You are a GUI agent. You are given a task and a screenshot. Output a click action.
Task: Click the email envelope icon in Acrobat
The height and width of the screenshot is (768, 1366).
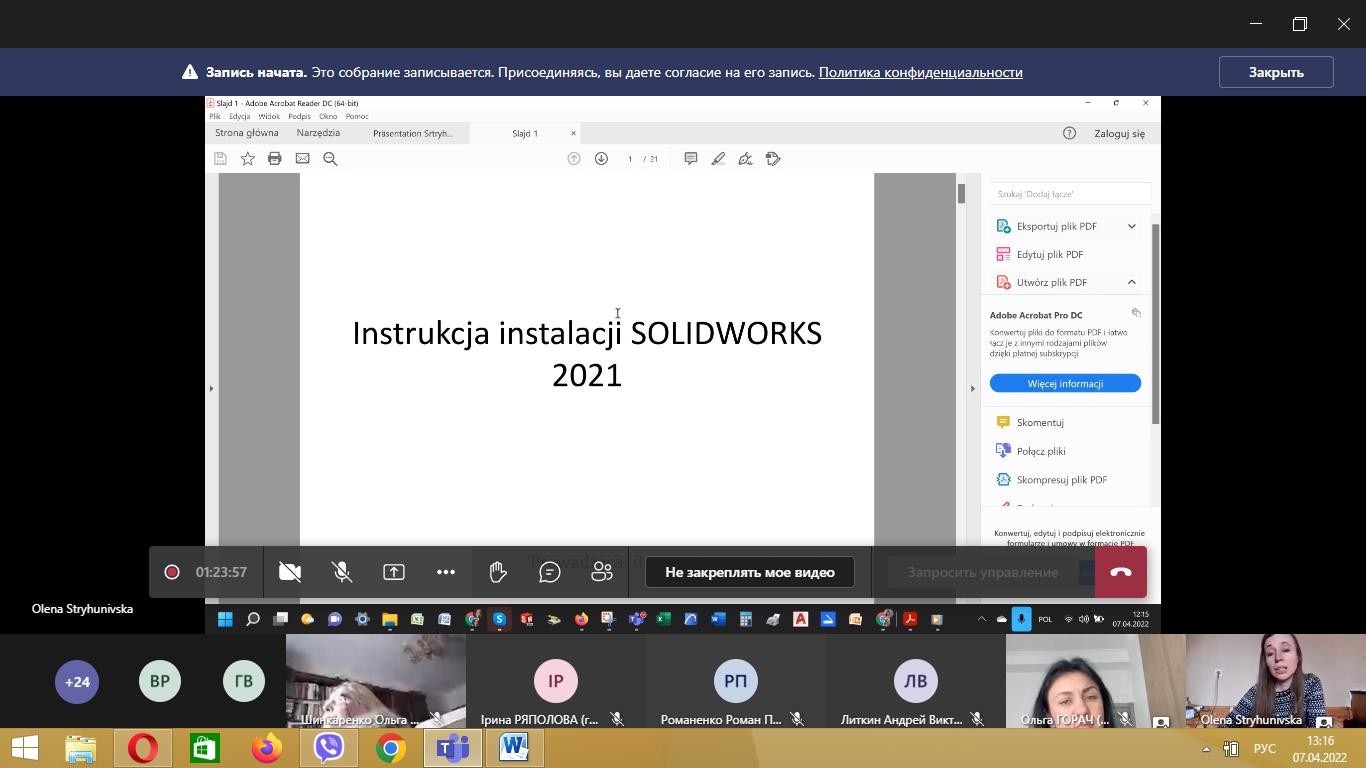302,158
